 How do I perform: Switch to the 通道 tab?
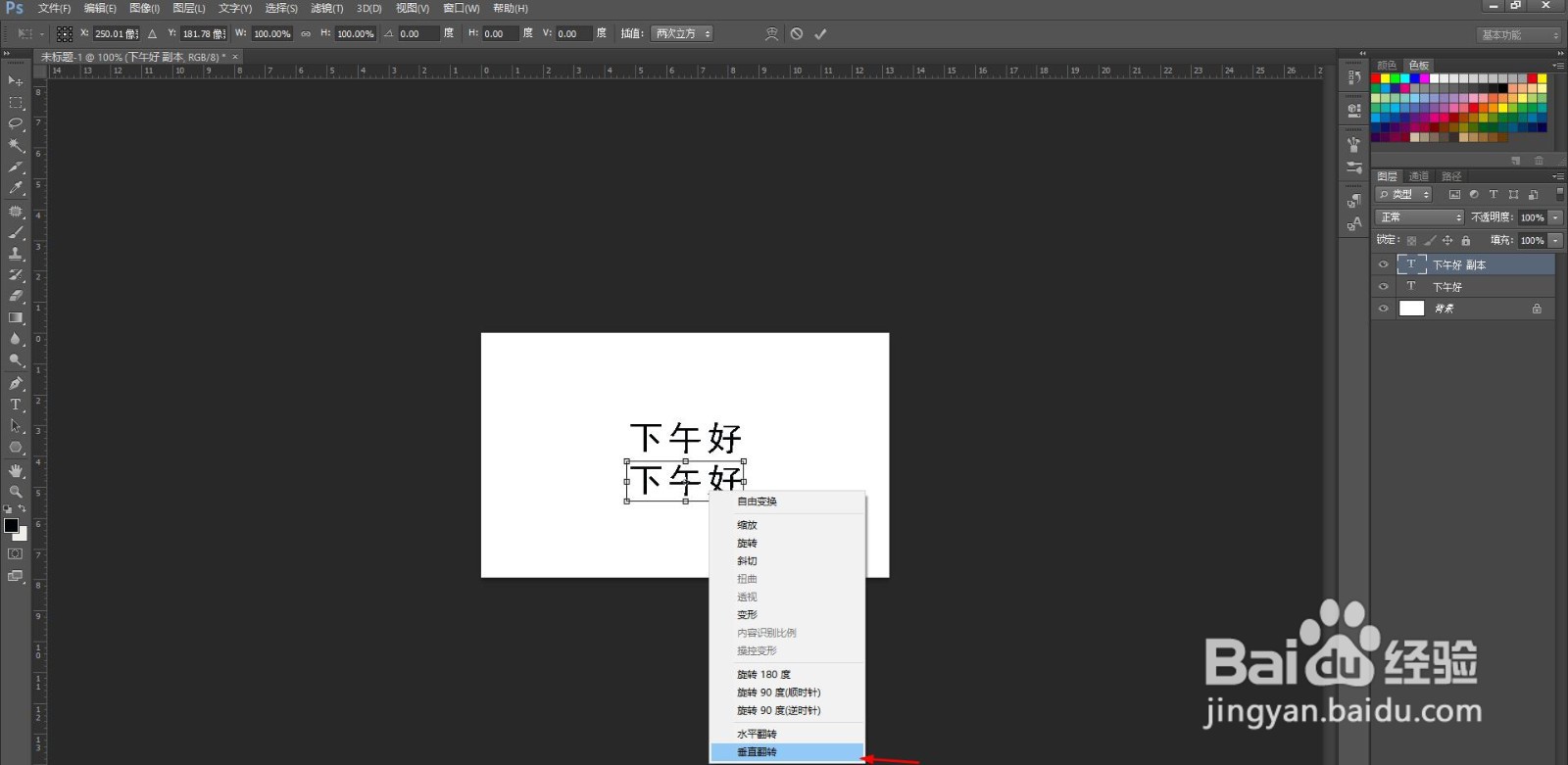1418,176
